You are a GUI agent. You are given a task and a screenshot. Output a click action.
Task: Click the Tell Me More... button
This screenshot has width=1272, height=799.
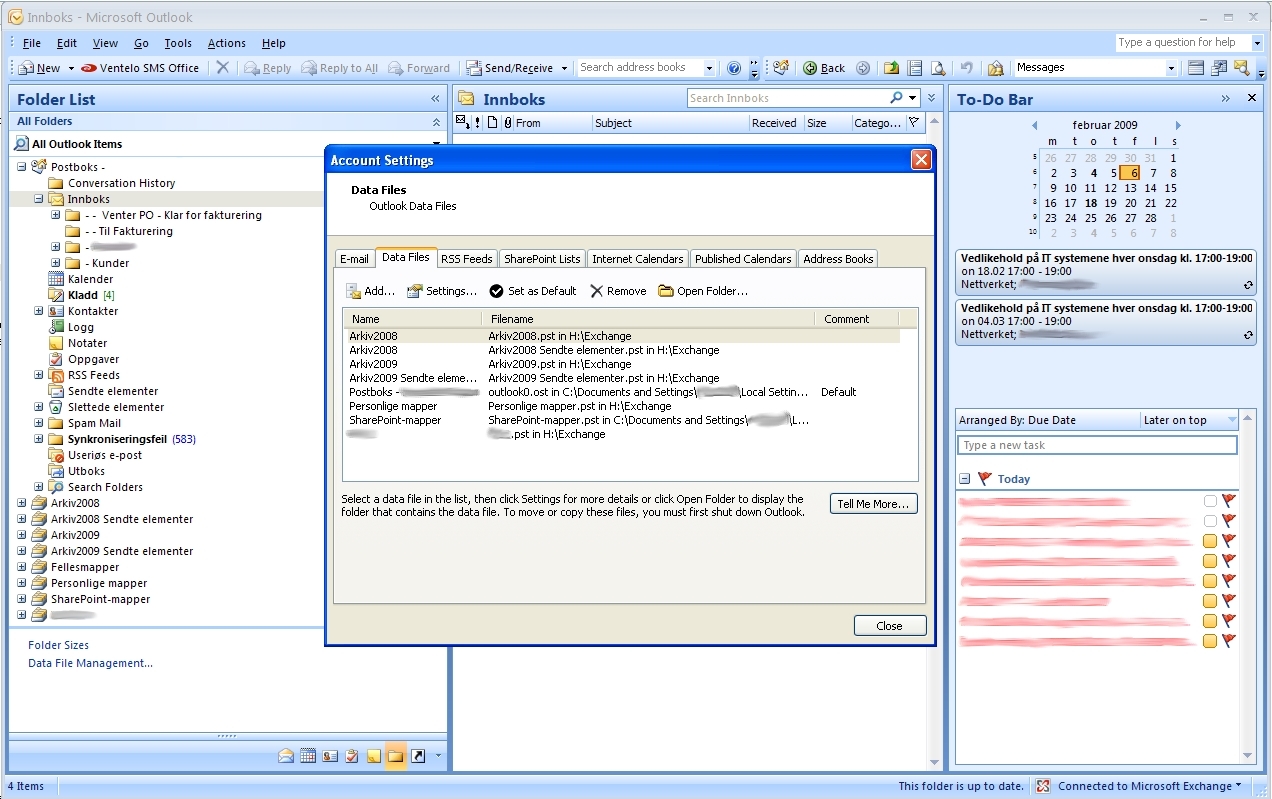point(874,504)
